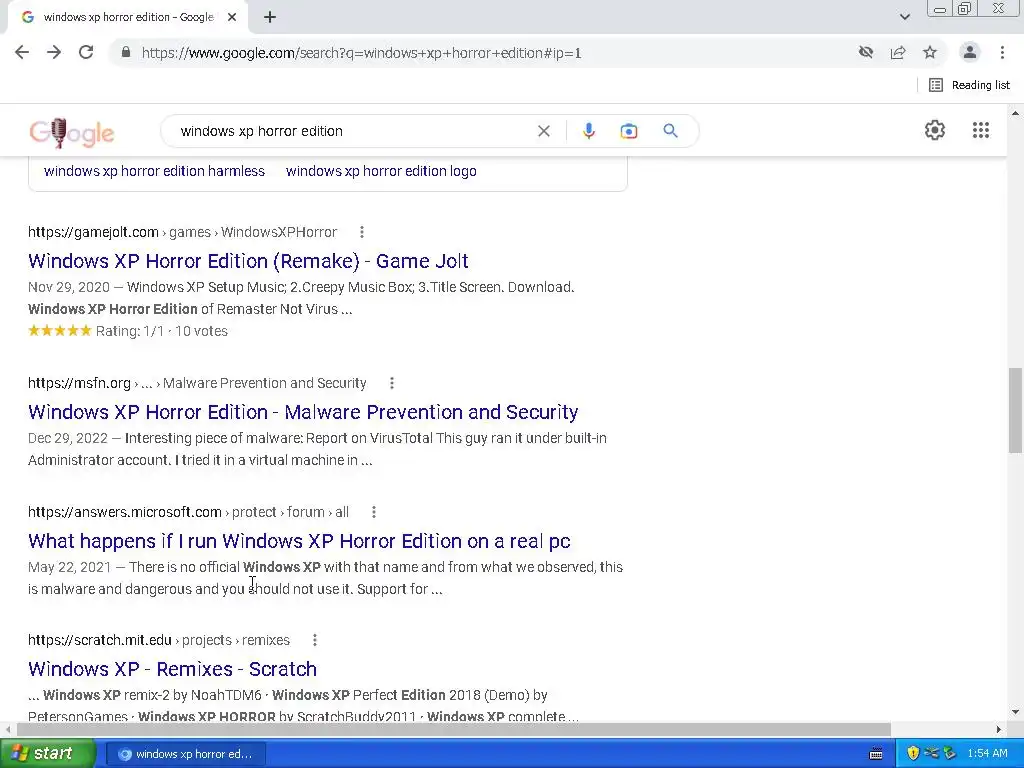Click the msfn.org breadcrumb URL
This screenshot has width=1024, height=768.
point(197,383)
